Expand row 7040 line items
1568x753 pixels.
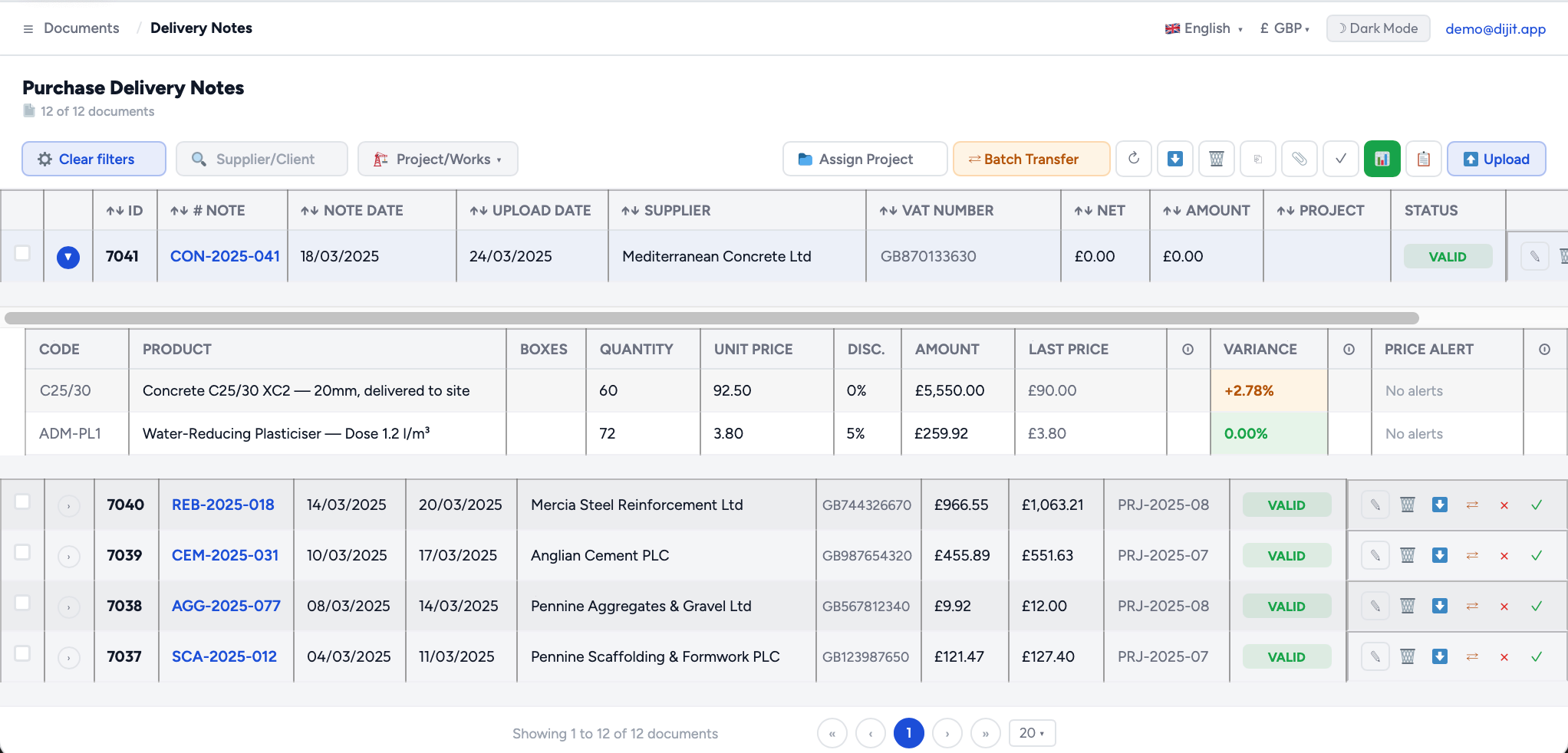(x=69, y=505)
